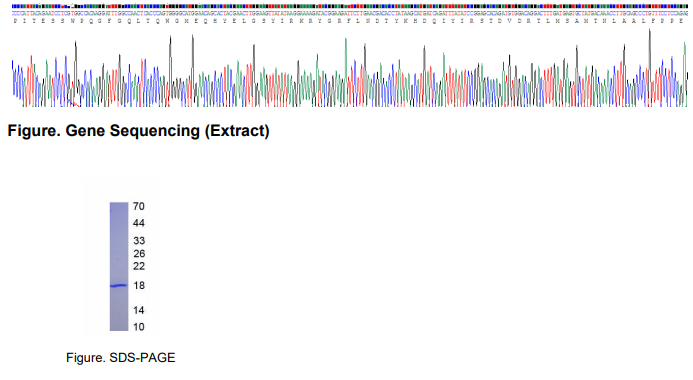Click the colored base-call bar above the sequence
The width and height of the screenshot is (693, 380).
pyautogui.click(x=350, y=7)
